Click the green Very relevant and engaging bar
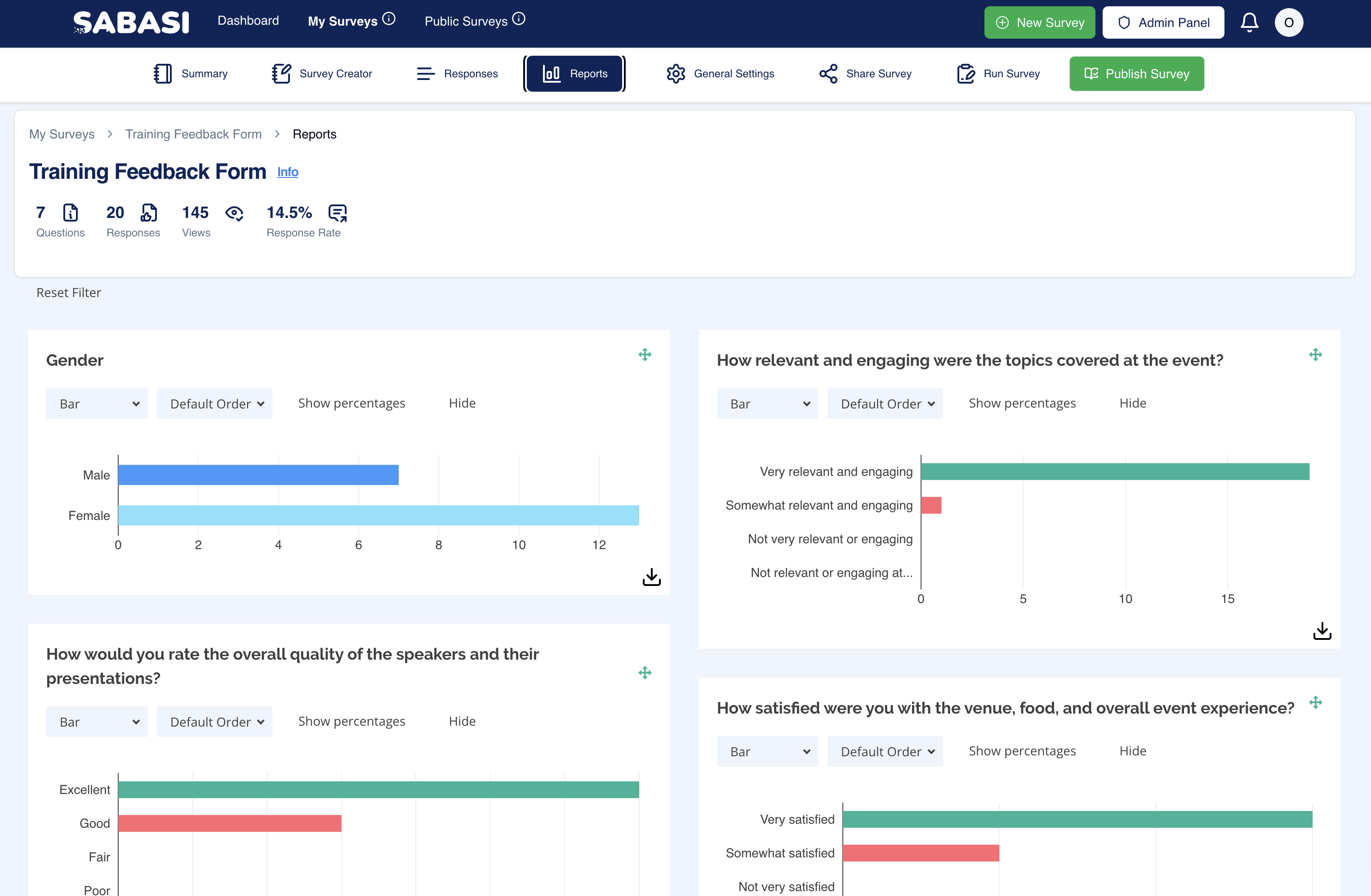 pyautogui.click(x=1115, y=472)
